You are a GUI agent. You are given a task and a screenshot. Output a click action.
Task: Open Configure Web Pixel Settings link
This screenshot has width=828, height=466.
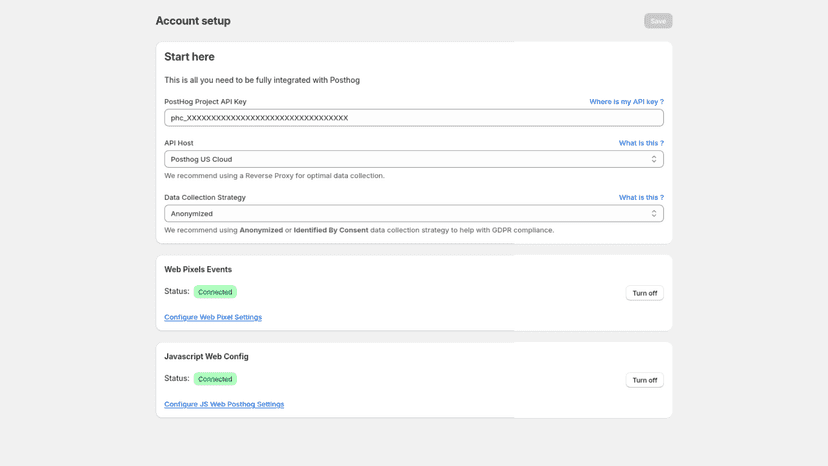(213, 317)
